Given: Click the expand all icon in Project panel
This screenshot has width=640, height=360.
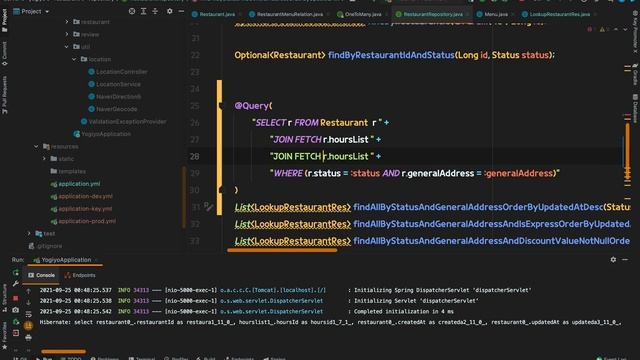Looking at the screenshot, I should pyautogui.click(x=143, y=11).
